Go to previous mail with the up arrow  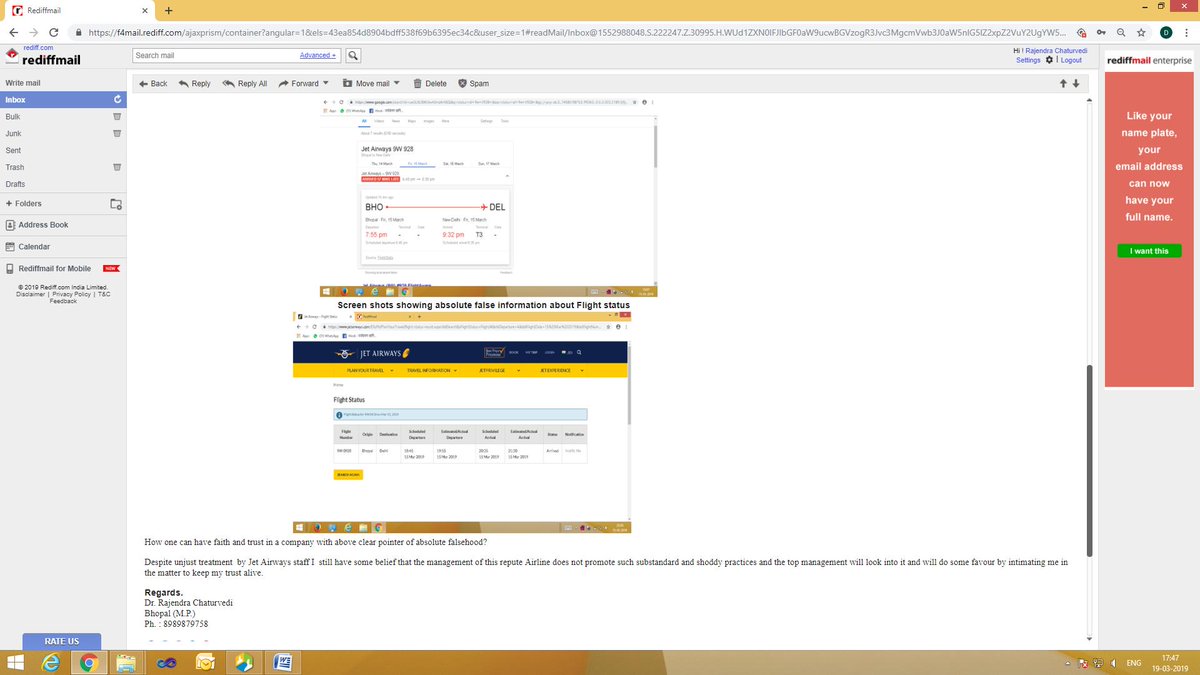coord(1063,83)
